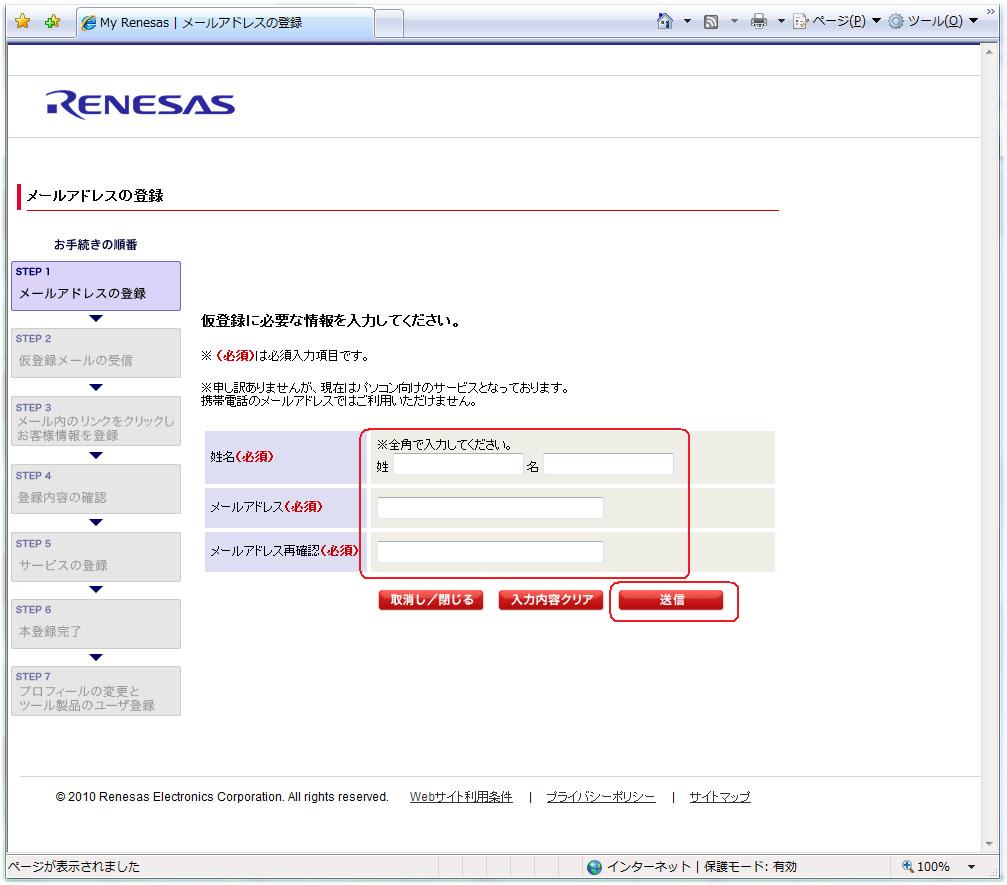This screenshot has height=885, width=1007.
Task: Click the Renesas logo
Action: pyautogui.click(x=140, y=105)
